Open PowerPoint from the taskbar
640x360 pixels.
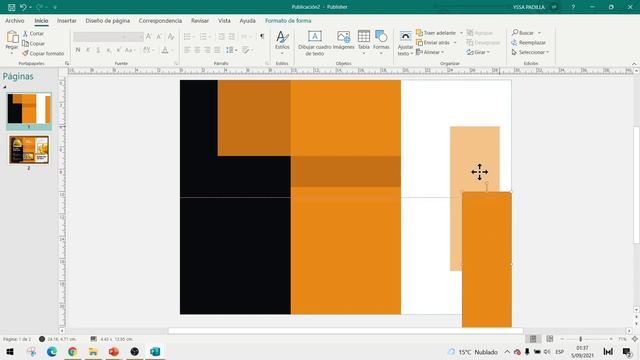pos(114,351)
